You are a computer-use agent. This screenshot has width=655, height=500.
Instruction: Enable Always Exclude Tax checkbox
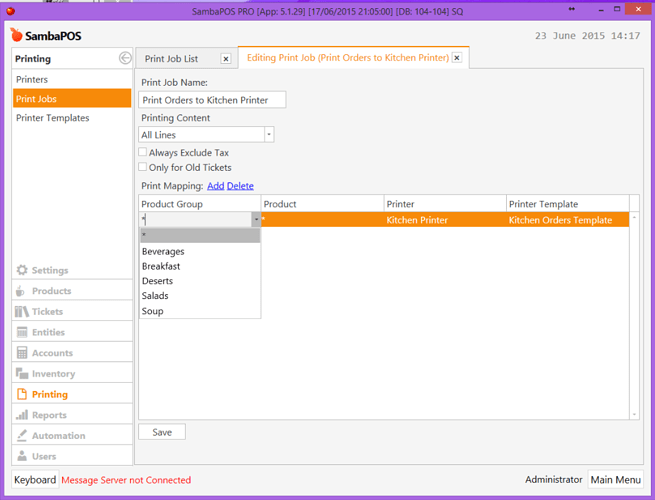pyautogui.click(x=142, y=152)
